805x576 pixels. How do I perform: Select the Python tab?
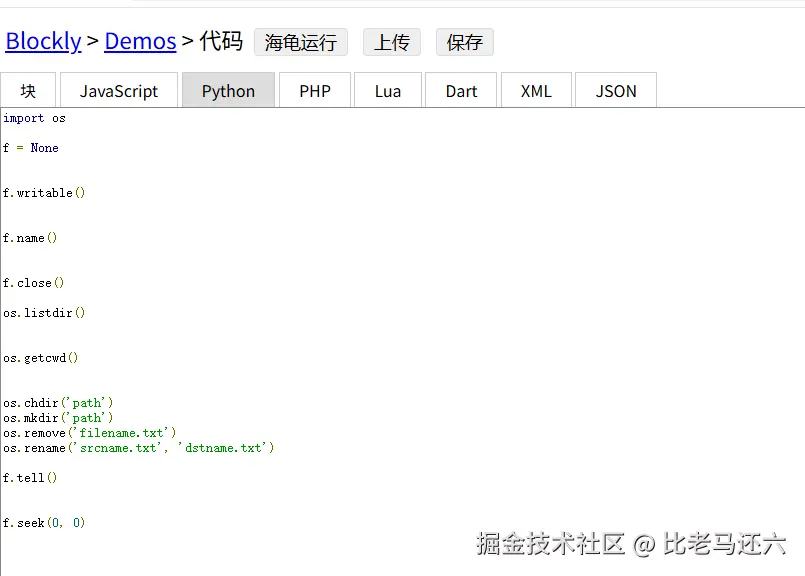pyautogui.click(x=228, y=91)
